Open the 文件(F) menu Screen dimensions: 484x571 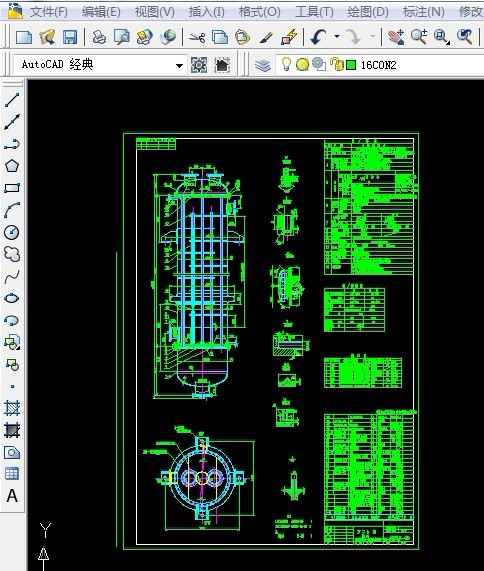[x=48, y=12]
